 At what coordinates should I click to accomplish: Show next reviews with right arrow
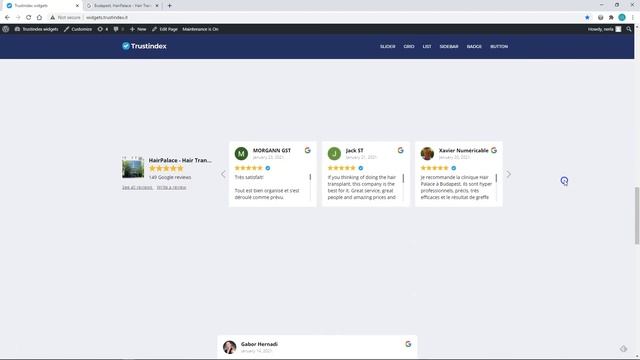coord(509,174)
